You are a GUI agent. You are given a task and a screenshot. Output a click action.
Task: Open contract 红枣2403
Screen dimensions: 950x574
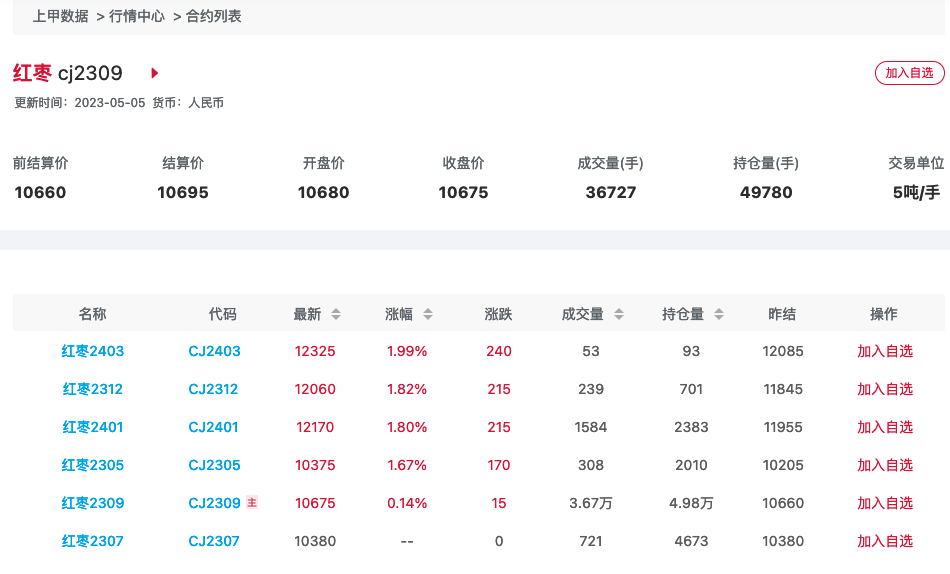point(93,351)
